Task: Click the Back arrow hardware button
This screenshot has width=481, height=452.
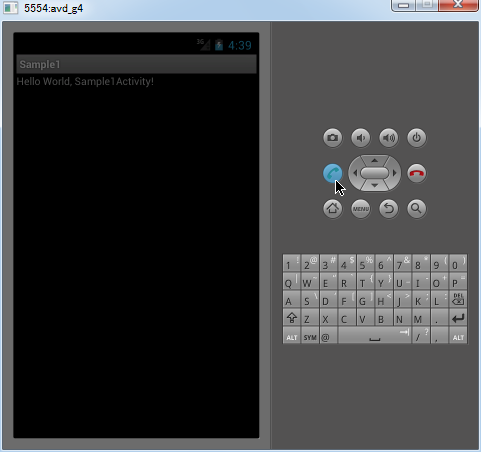Action: click(389, 209)
